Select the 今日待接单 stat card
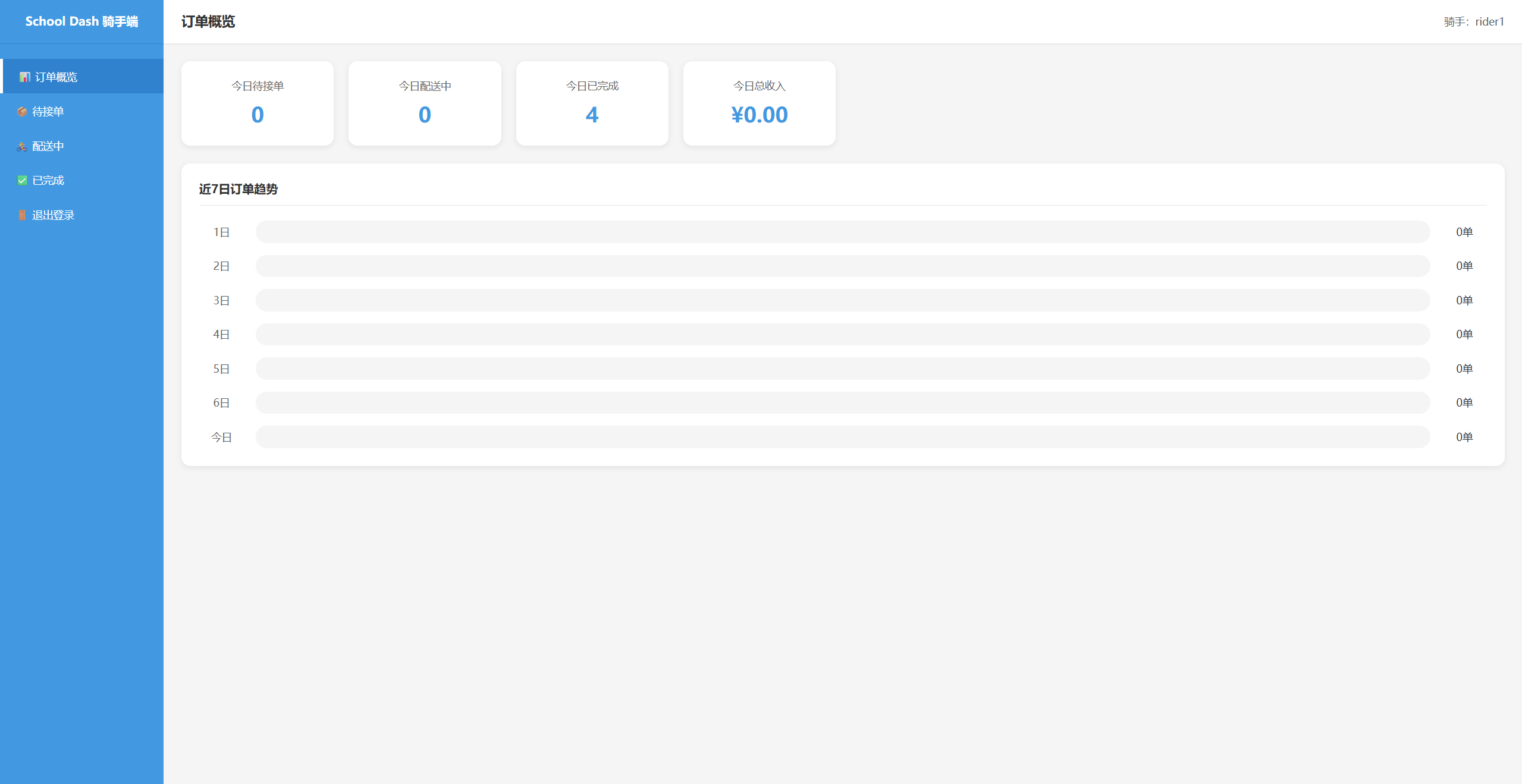The height and width of the screenshot is (784, 1522). click(257, 103)
